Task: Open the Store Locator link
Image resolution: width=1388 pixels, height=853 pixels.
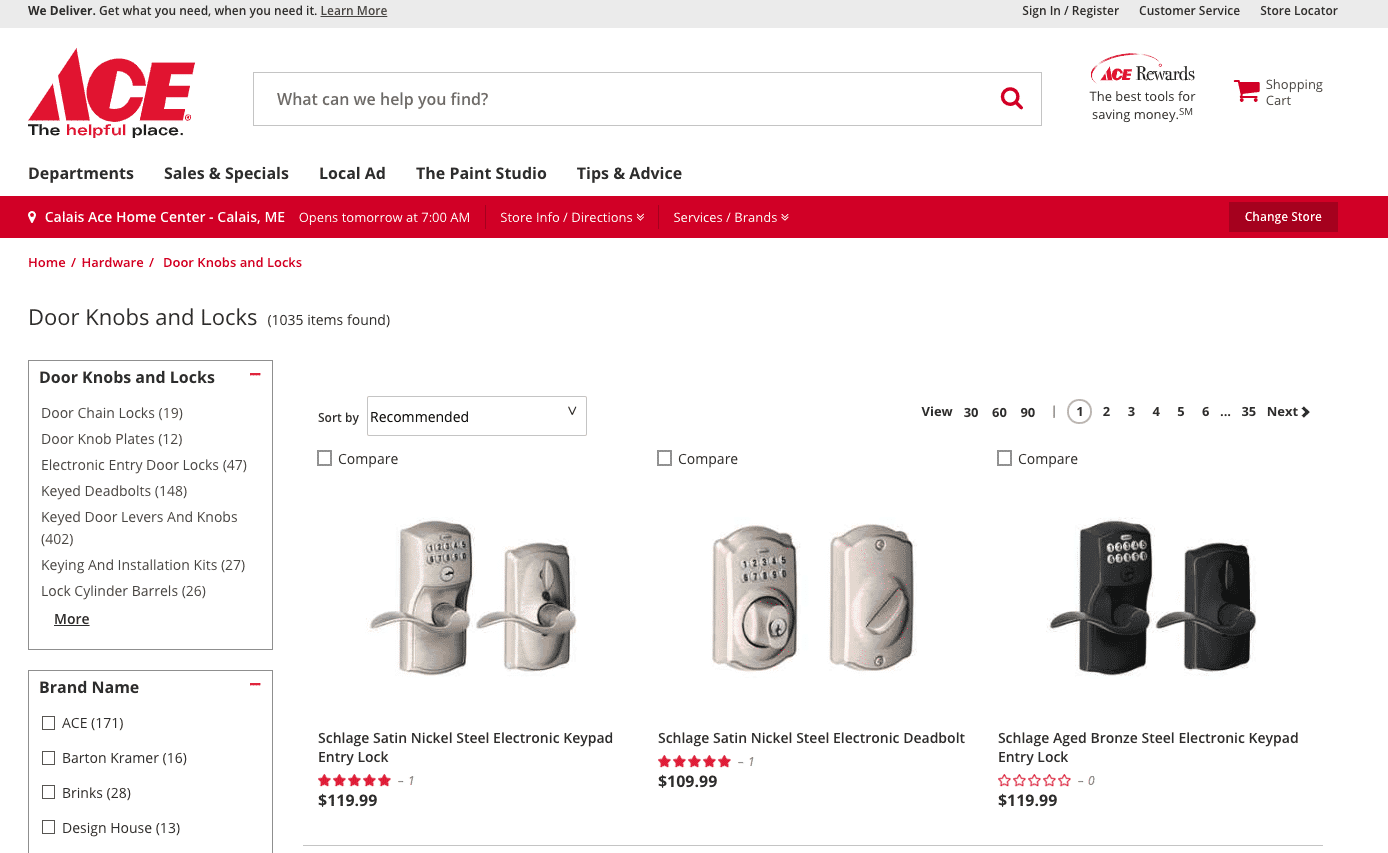Action: [x=1299, y=11]
